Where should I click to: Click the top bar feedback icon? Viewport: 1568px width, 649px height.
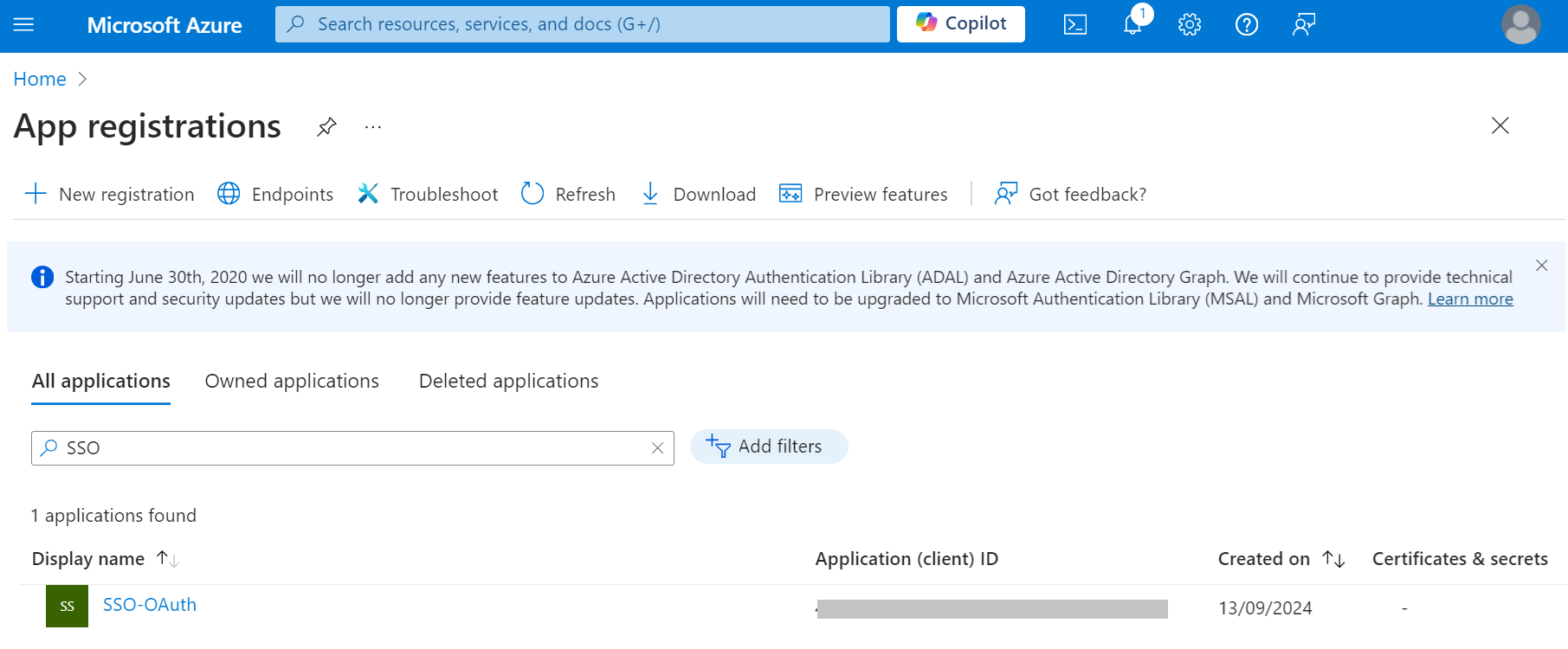tap(1304, 24)
